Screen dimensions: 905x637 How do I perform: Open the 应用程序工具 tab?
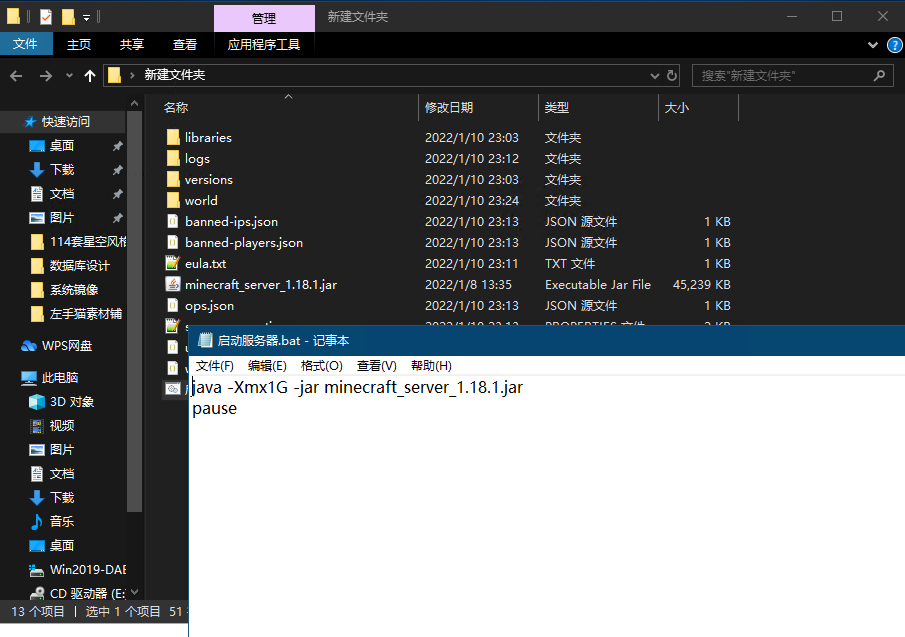(264, 44)
